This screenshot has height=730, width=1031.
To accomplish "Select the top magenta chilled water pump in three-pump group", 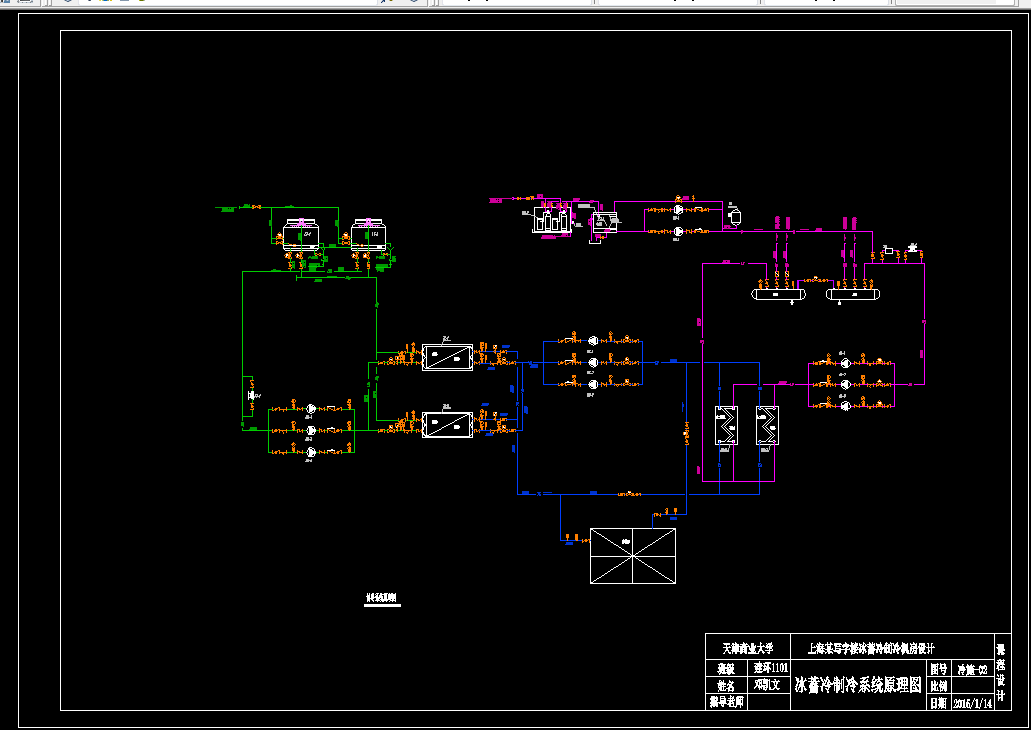I will pyautogui.click(x=846, y=363).
